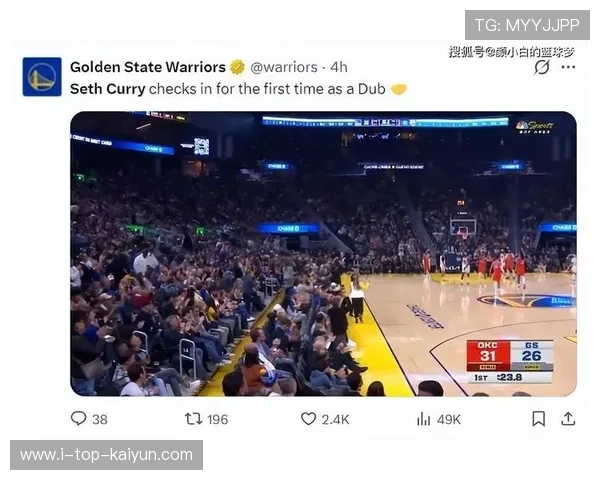This screenshot has height=480, width=600.
Task: View analytics bar chart icon
Action: 424,419
